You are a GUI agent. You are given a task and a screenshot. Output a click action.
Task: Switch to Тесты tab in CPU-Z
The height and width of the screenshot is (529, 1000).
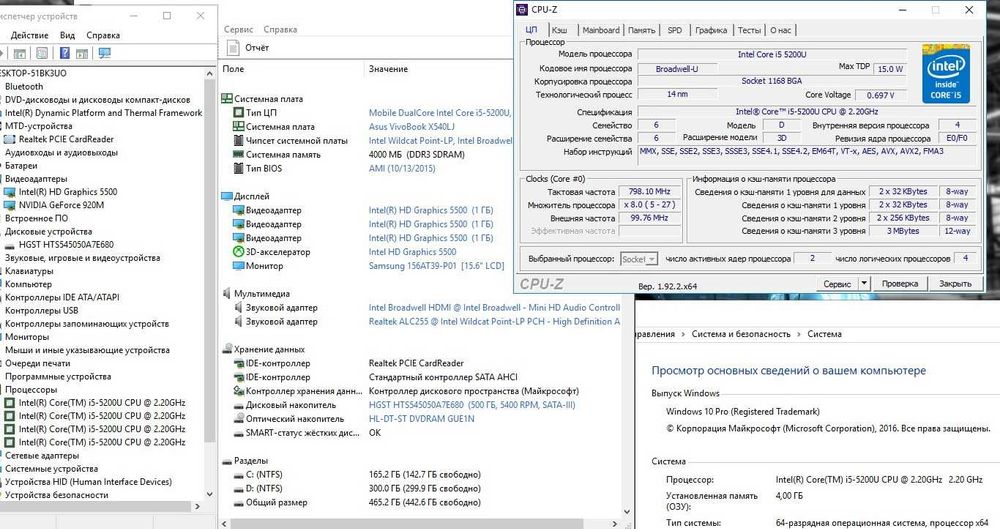(x=749, y=30)
